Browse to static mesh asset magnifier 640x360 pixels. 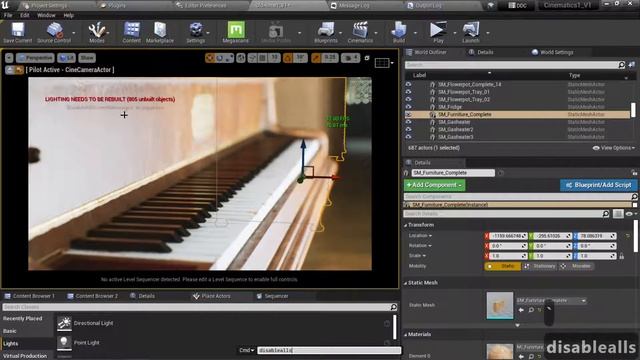tap(531, 310)
